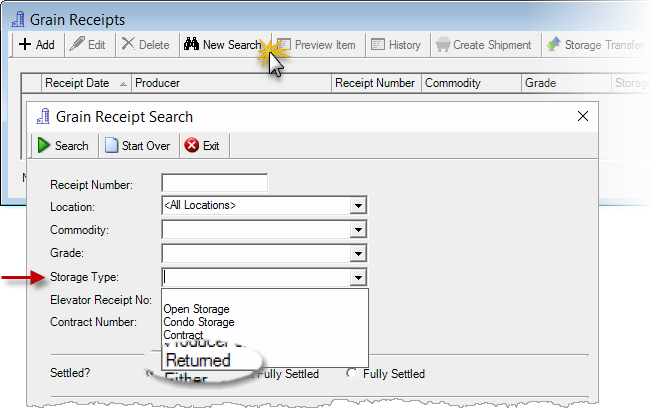The height and width of the screenshot is (408, 657).
Task: Click the New Search binoculars icon
Action: pyautogui.click(x=191, y=44)
